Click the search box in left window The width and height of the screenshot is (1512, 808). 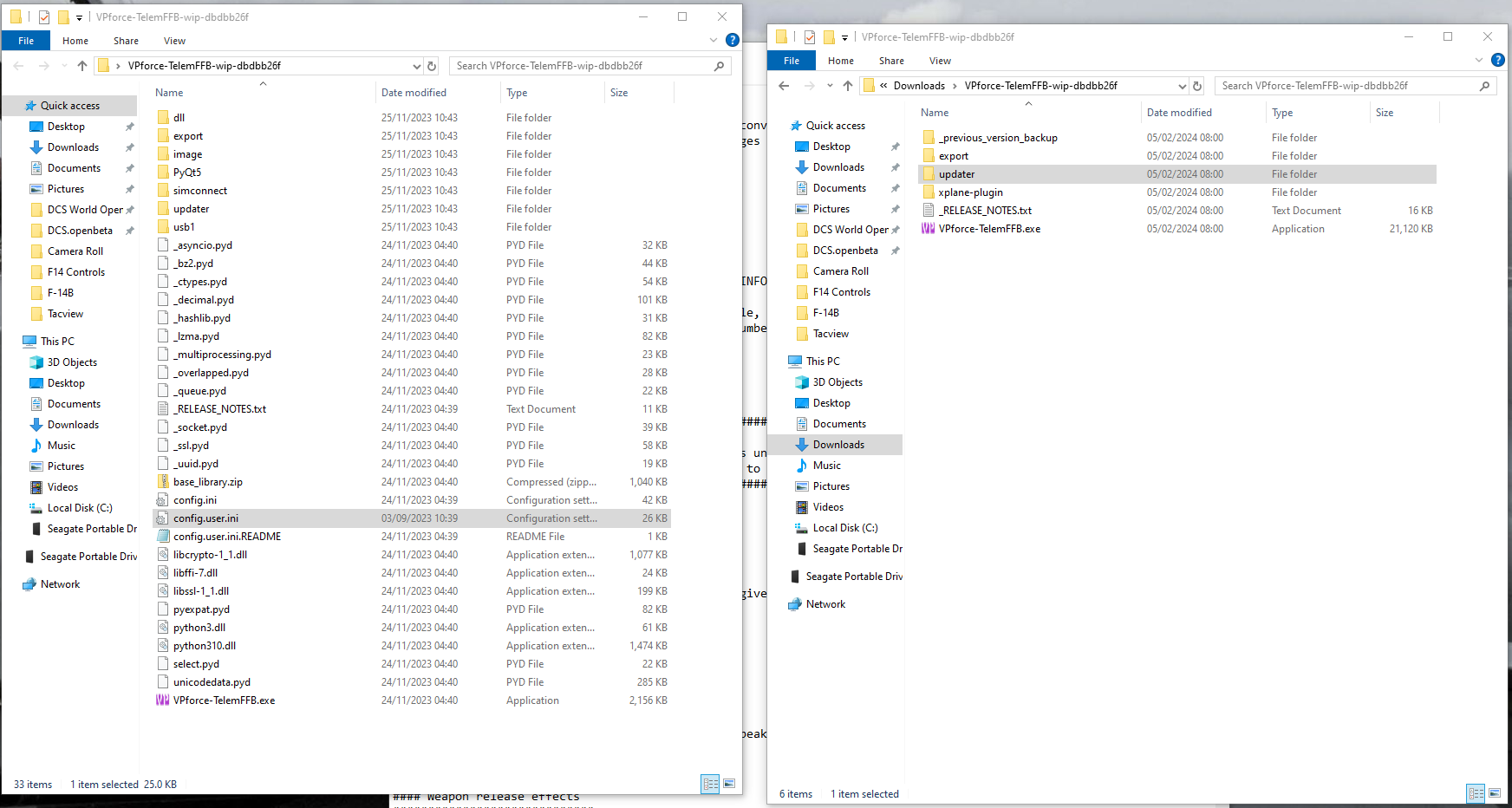590,66
